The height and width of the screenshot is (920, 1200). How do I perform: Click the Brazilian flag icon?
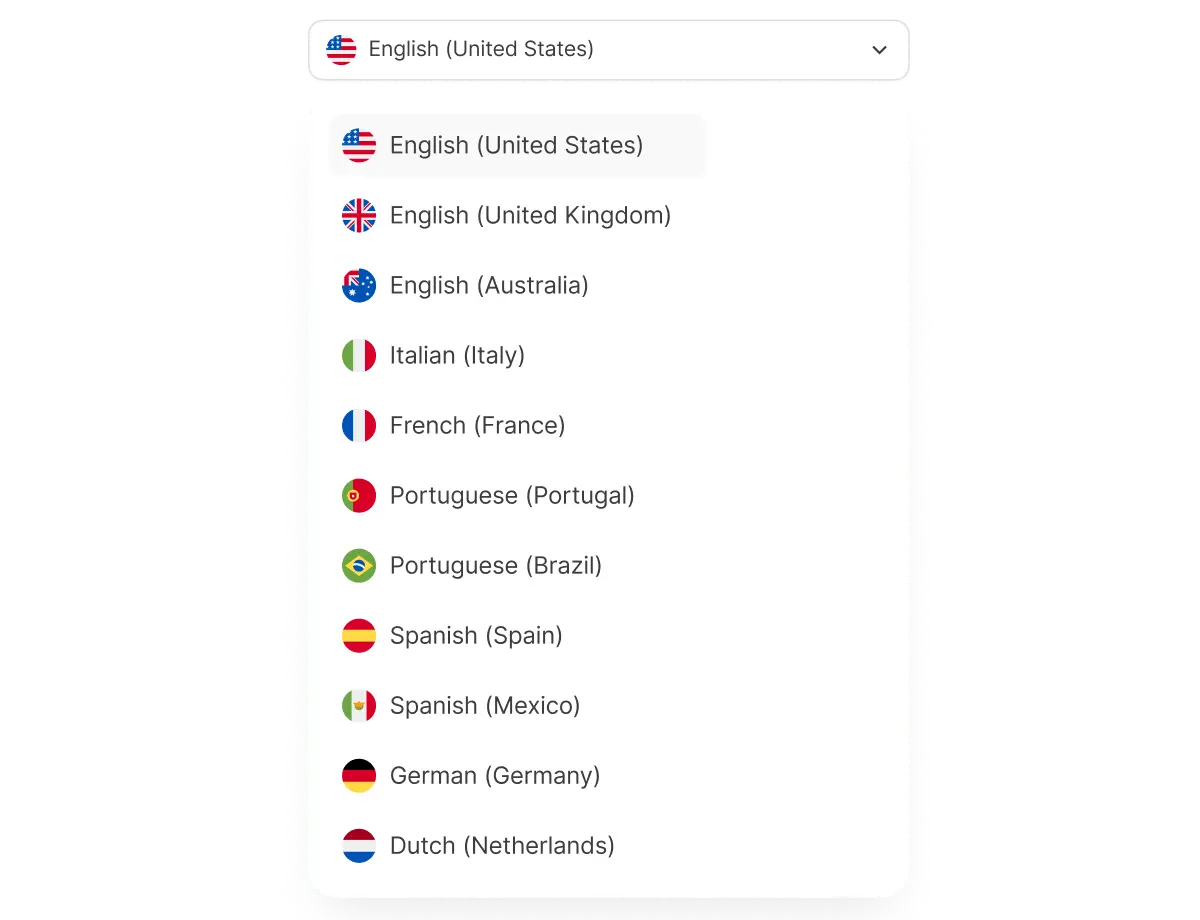click(x=358, y=565)
